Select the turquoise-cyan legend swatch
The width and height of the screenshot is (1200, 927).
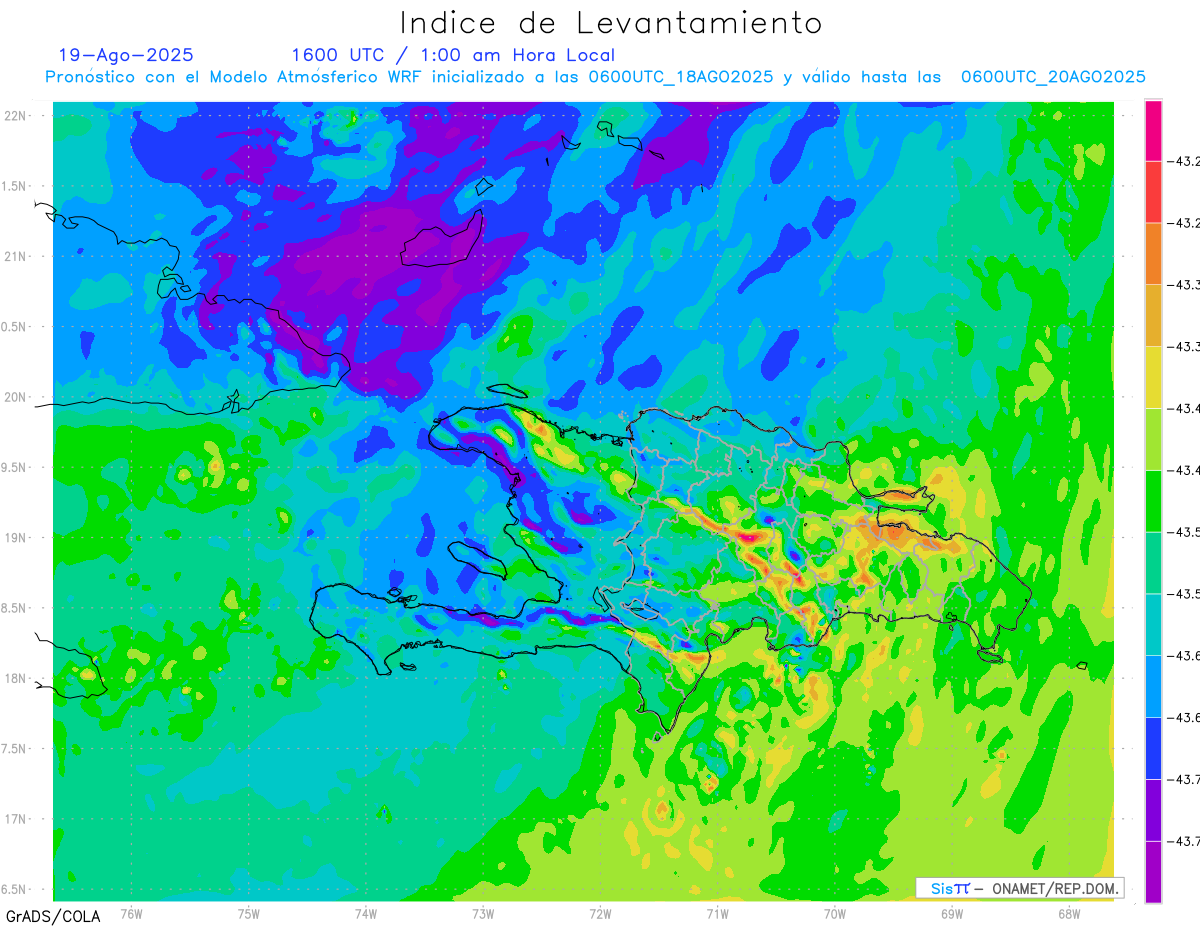click(x=1153, y=624)
